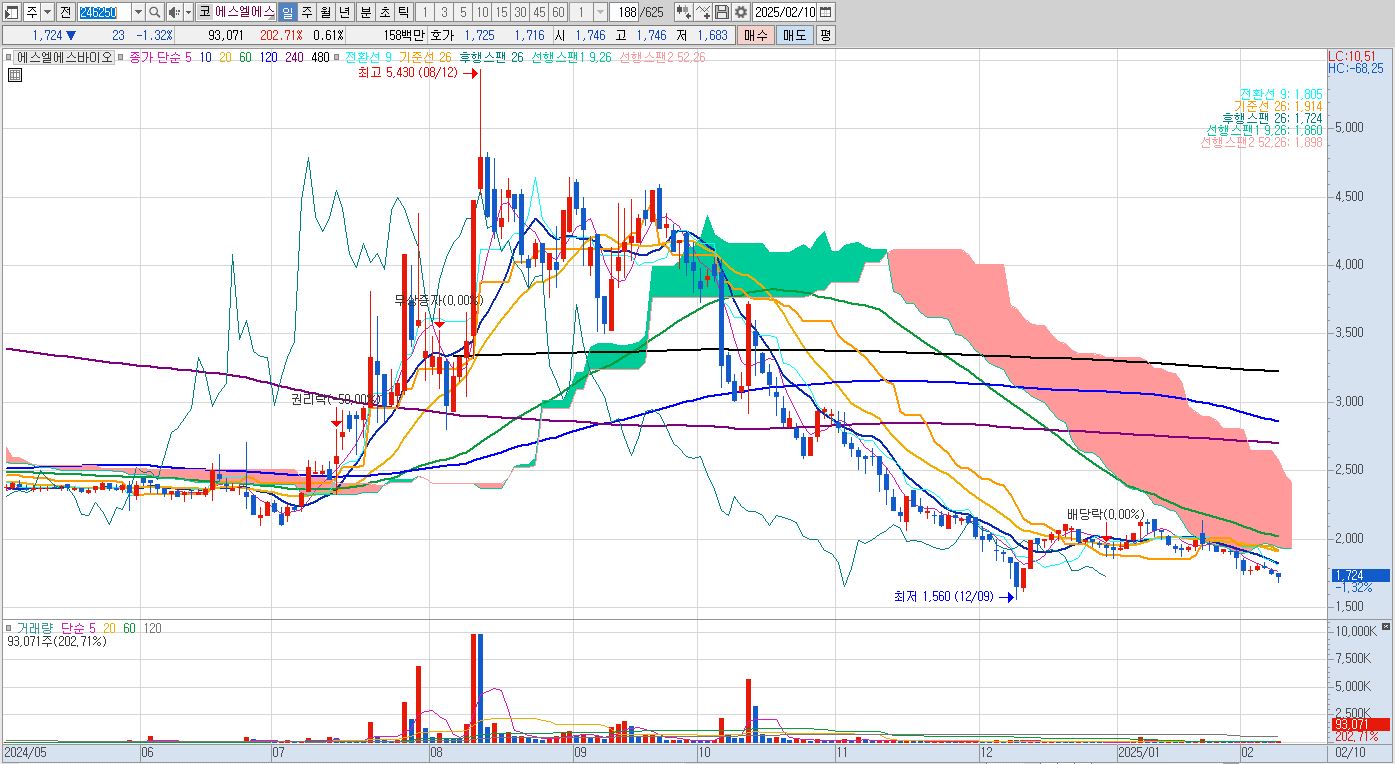Image resolution: width=1395 pixels, height=764 pixels.
Task: Toggle the small square before 종가 단순 legend
Action: pos(120,57)
